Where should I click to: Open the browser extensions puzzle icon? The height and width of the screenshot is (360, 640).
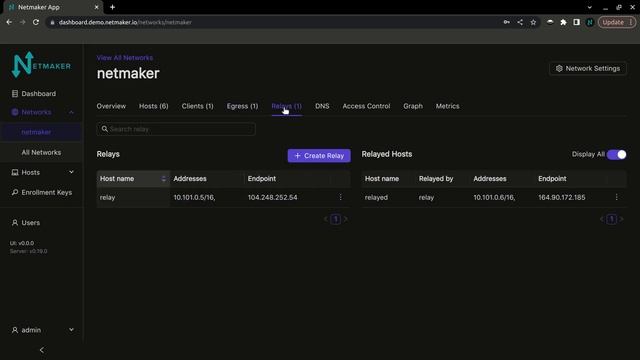pos(564,22)
